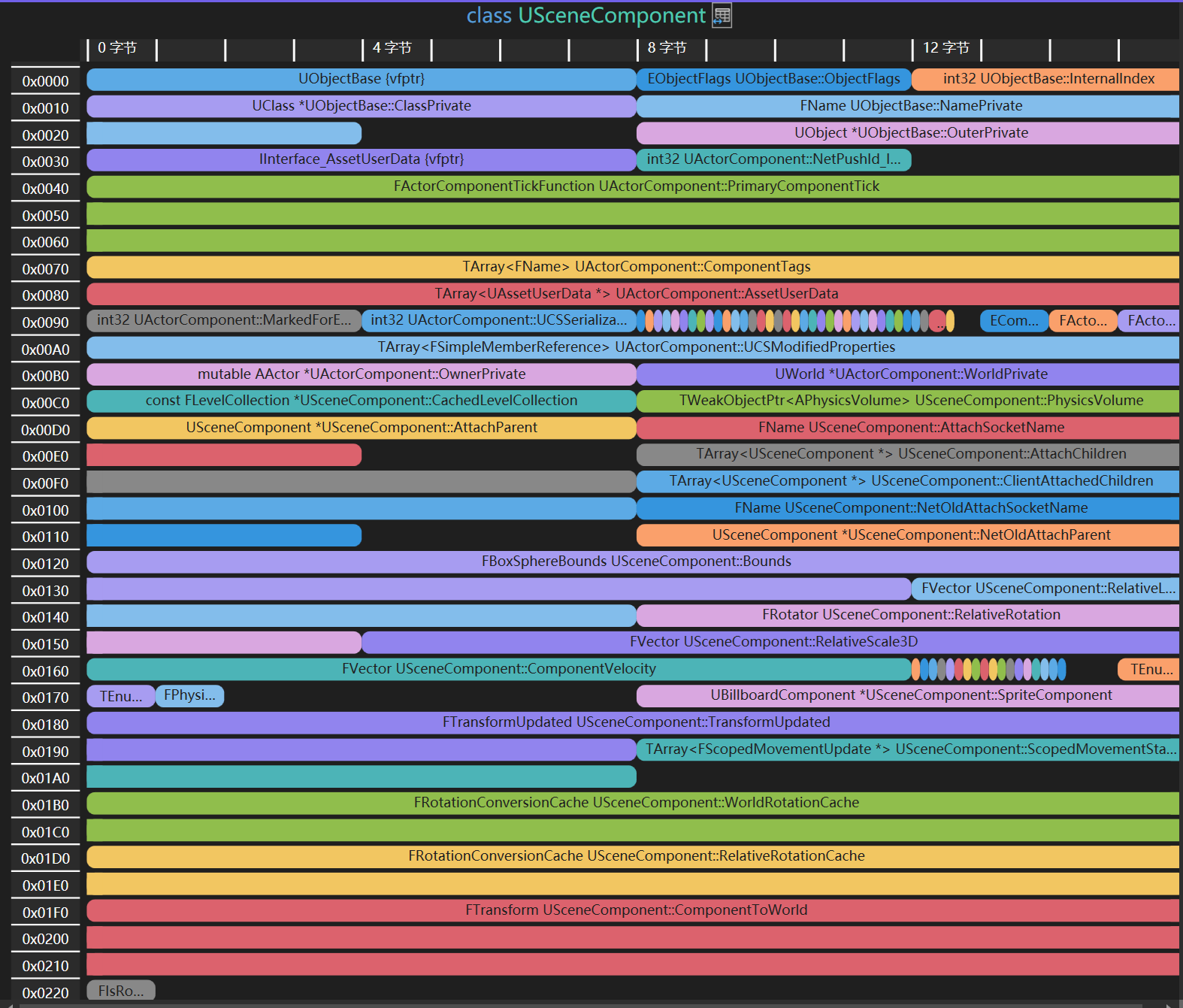Select the truncated ECom... block
Image resolution: width=1183 pixels, height=1008 pixels.
coord(1013,321)
